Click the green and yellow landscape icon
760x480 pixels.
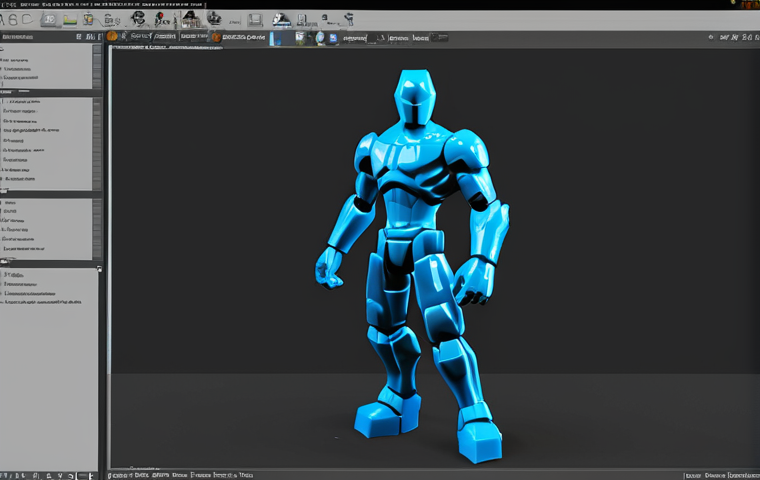click(x=70, y=20)
